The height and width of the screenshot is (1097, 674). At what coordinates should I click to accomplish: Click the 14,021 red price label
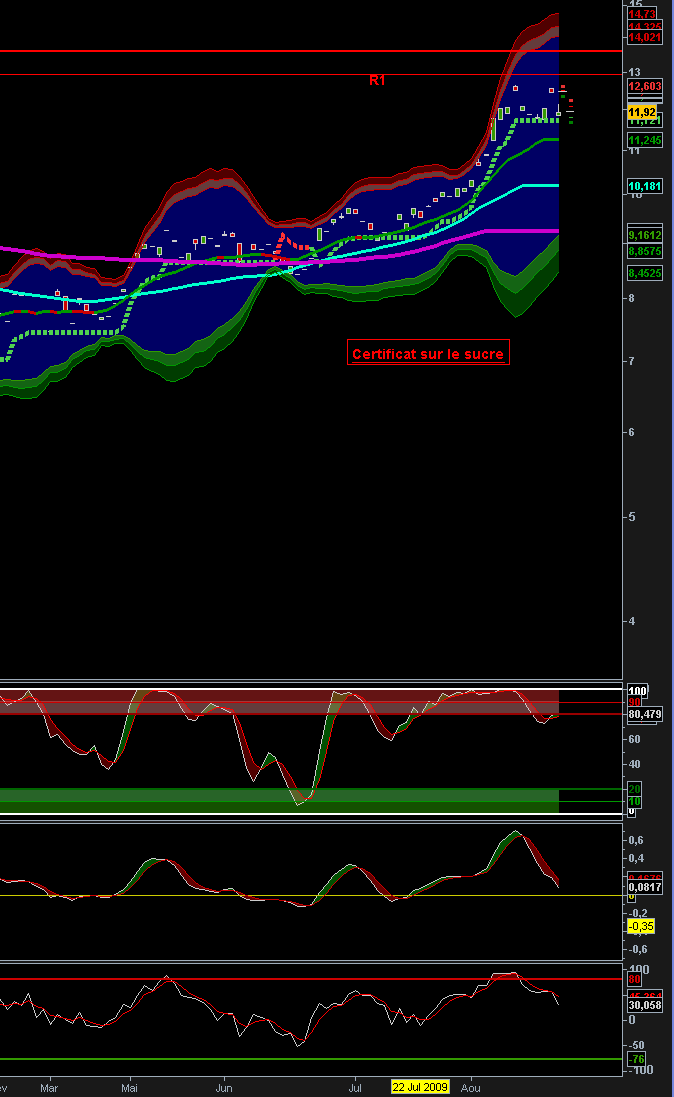point(645,38)
